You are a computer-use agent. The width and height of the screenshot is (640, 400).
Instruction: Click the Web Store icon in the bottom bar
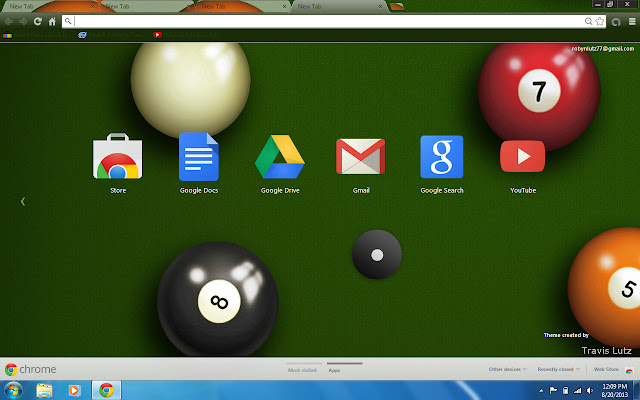(629, 369)
